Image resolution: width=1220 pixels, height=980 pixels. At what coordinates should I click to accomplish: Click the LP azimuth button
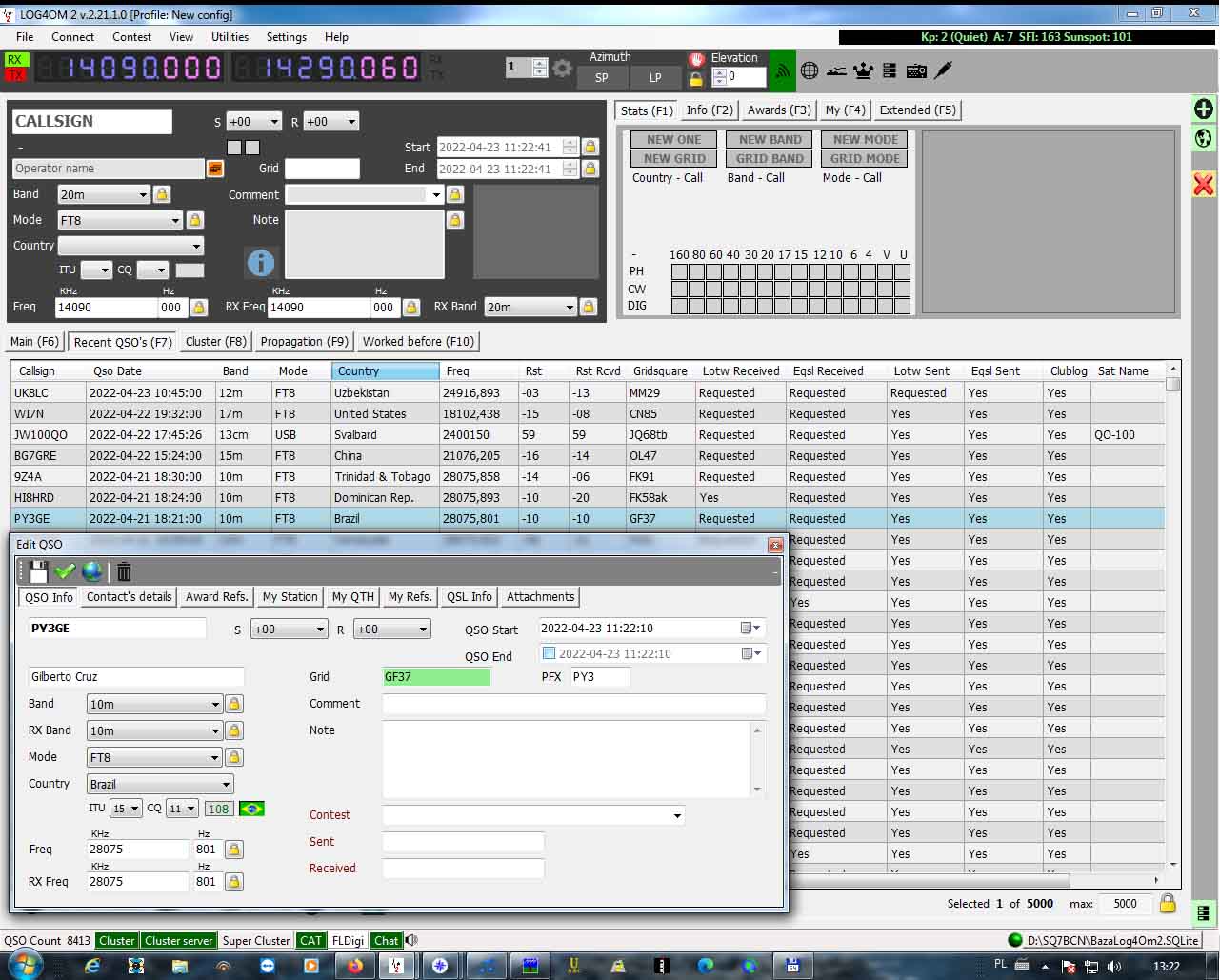655,78
